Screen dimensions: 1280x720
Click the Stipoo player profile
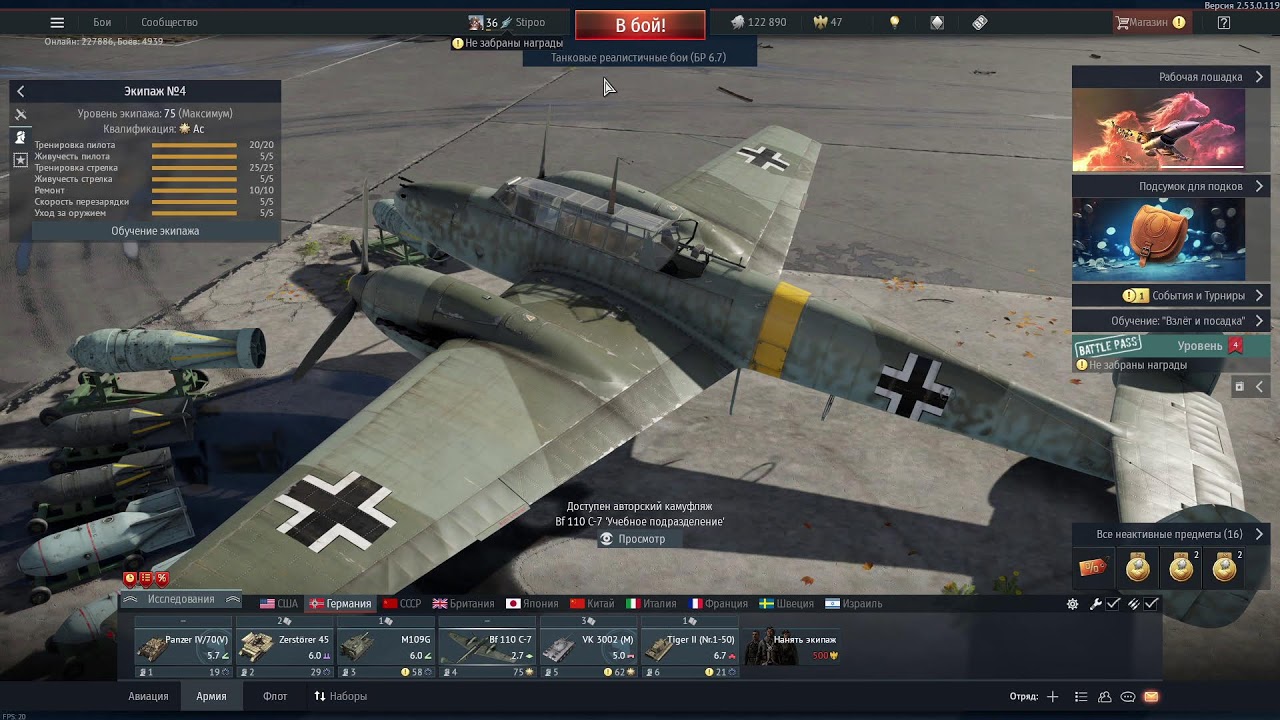point(507,22)
